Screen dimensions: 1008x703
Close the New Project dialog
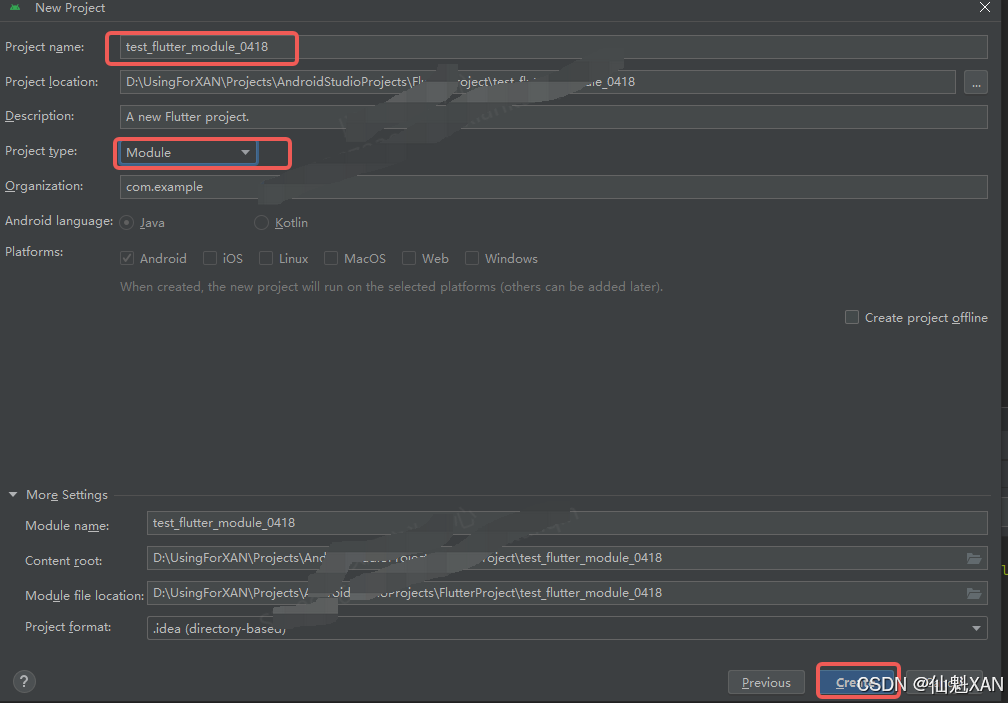[x=985, y=8]
